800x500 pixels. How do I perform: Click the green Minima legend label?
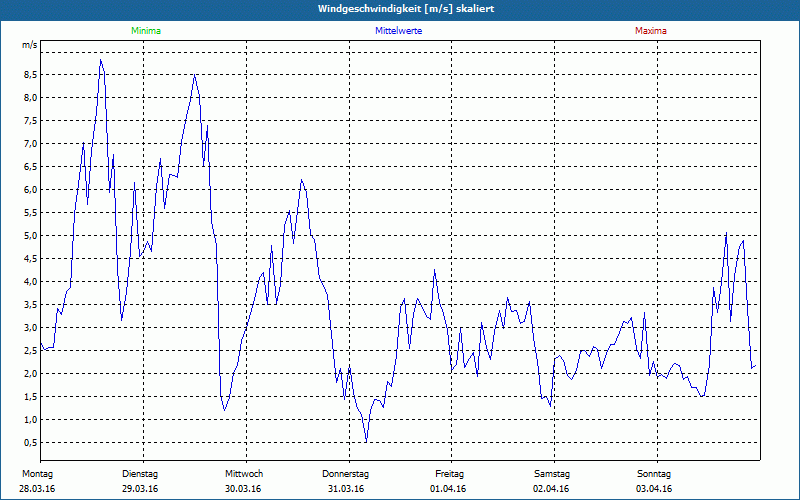point(146,31)
